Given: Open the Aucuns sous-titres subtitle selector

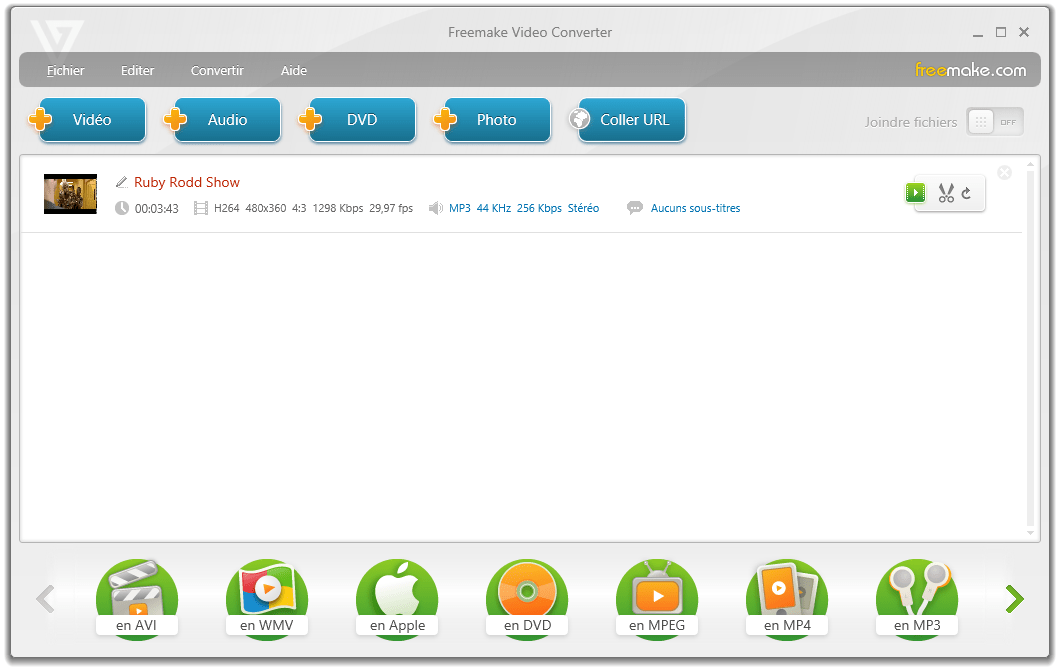Looking at the screenshot, I should (695, 208).
